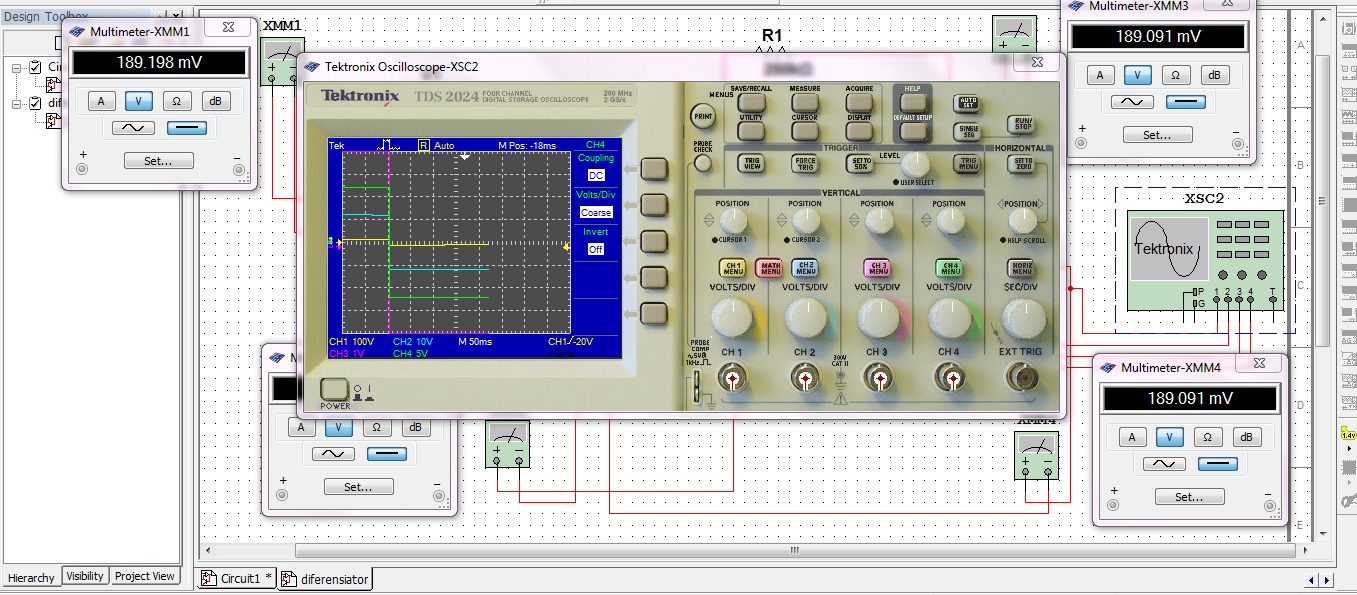Viewport: 1357px width, 595px height.
Task: Switch Multimeter-XMM3 to AC sine mode
Action: pos(1132,102)
